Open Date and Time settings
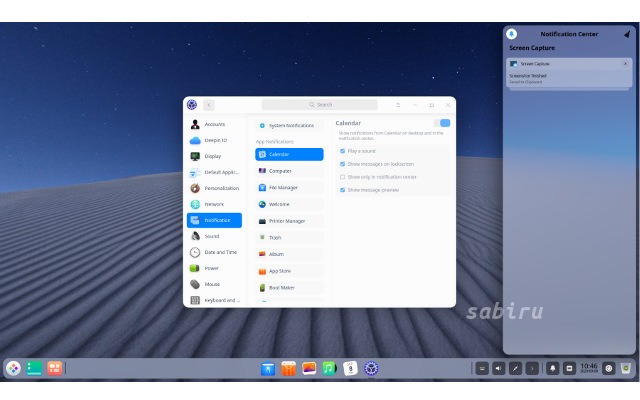640x400 pixels. 214,252
